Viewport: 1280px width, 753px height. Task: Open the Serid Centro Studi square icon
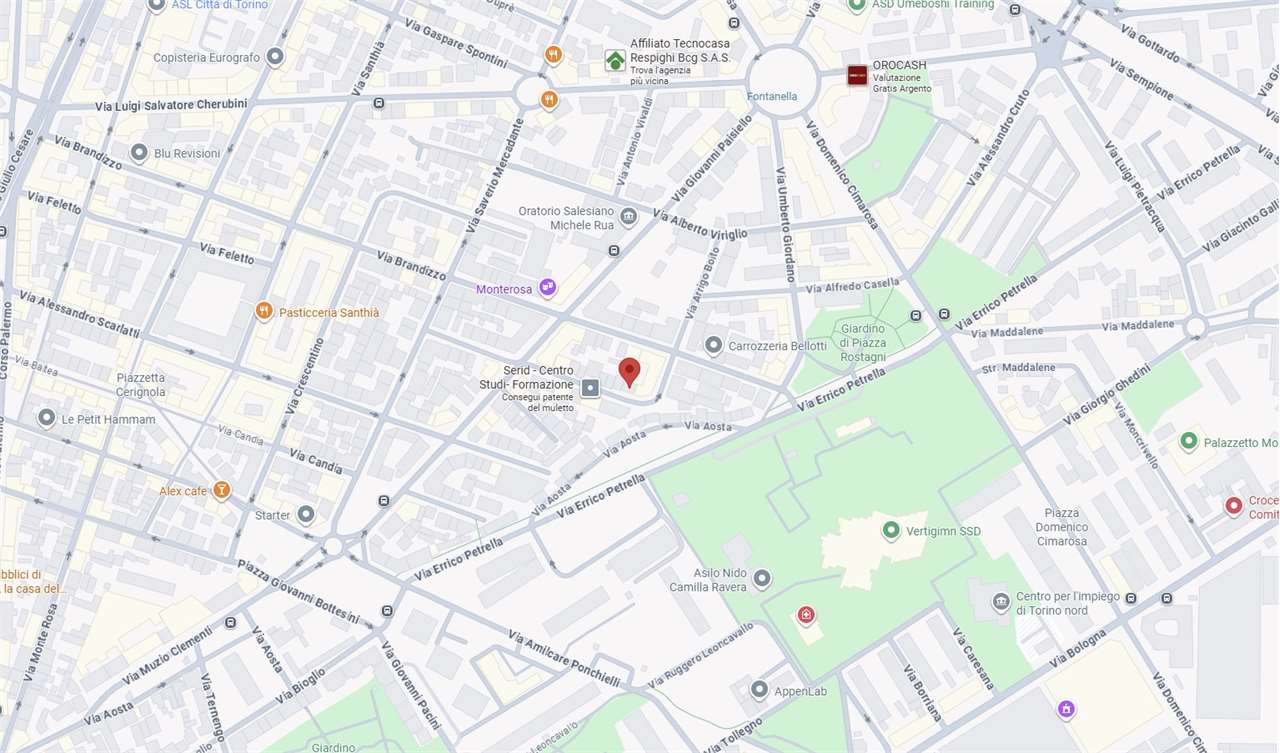click(590, 387)
